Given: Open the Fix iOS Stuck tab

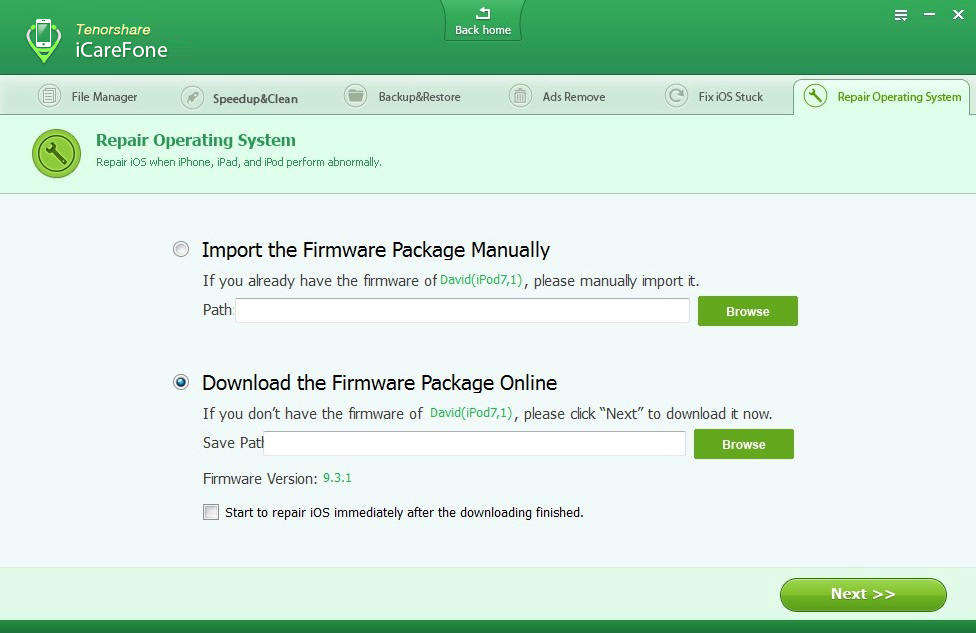Looking at the screenshot, I should [714, 96].
